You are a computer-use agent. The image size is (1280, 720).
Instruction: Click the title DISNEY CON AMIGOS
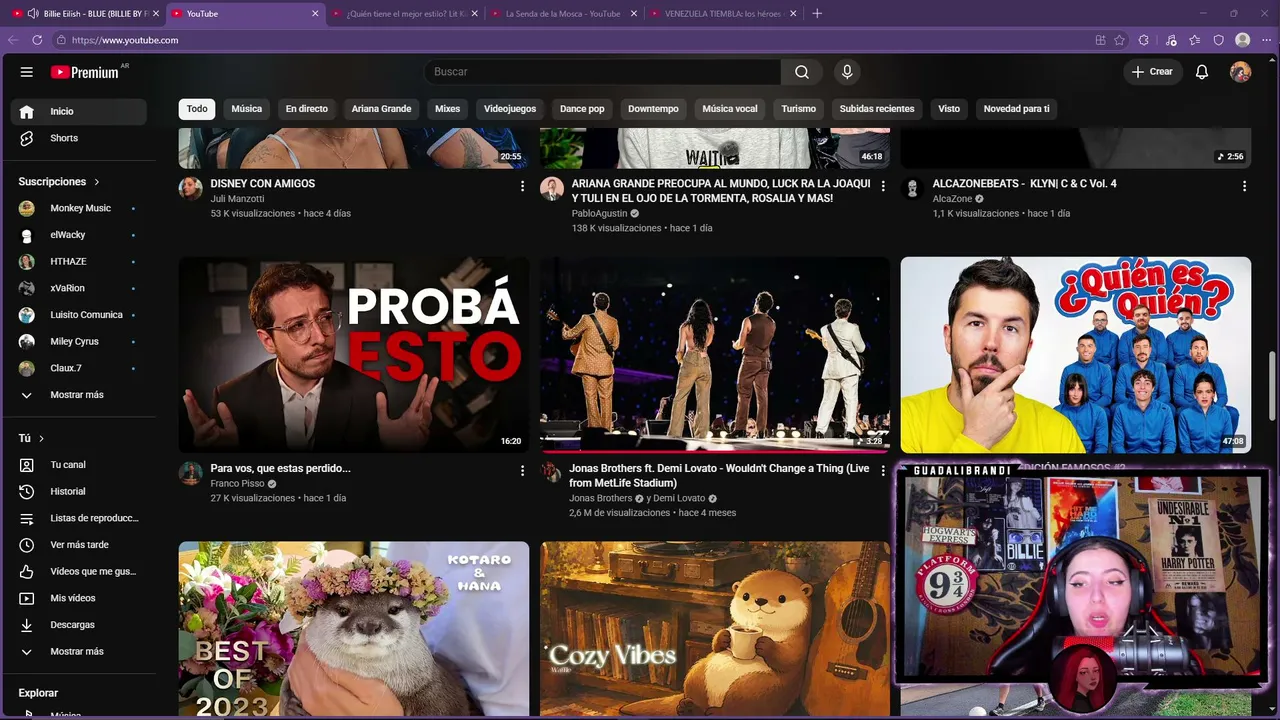click(263, 184)
